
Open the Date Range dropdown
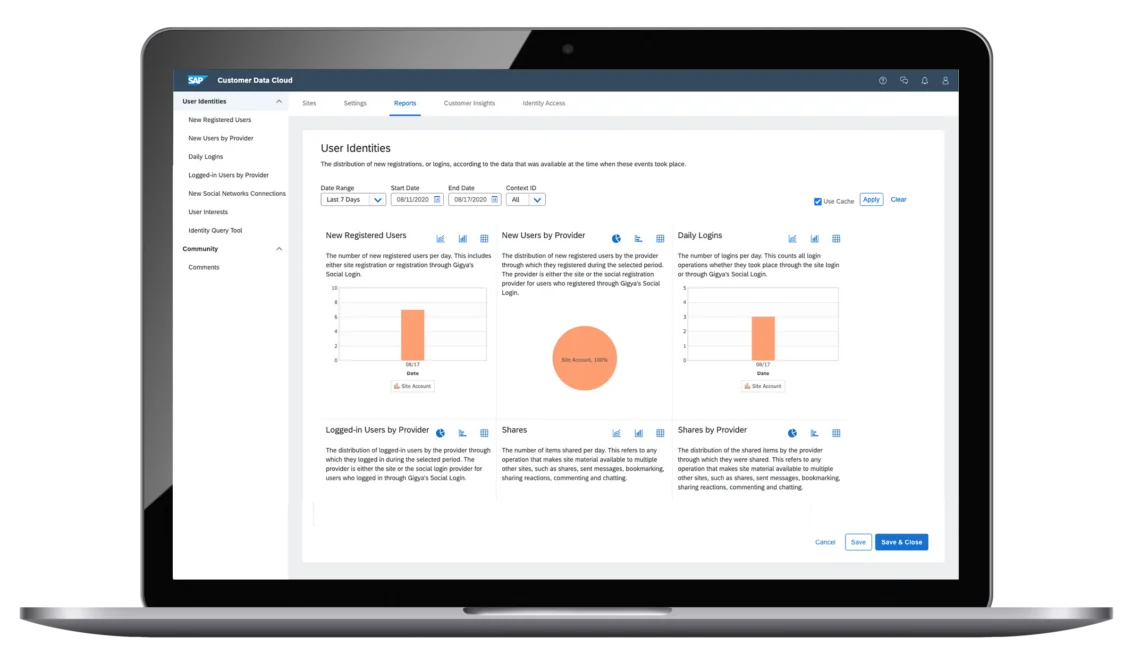(378, 199)
